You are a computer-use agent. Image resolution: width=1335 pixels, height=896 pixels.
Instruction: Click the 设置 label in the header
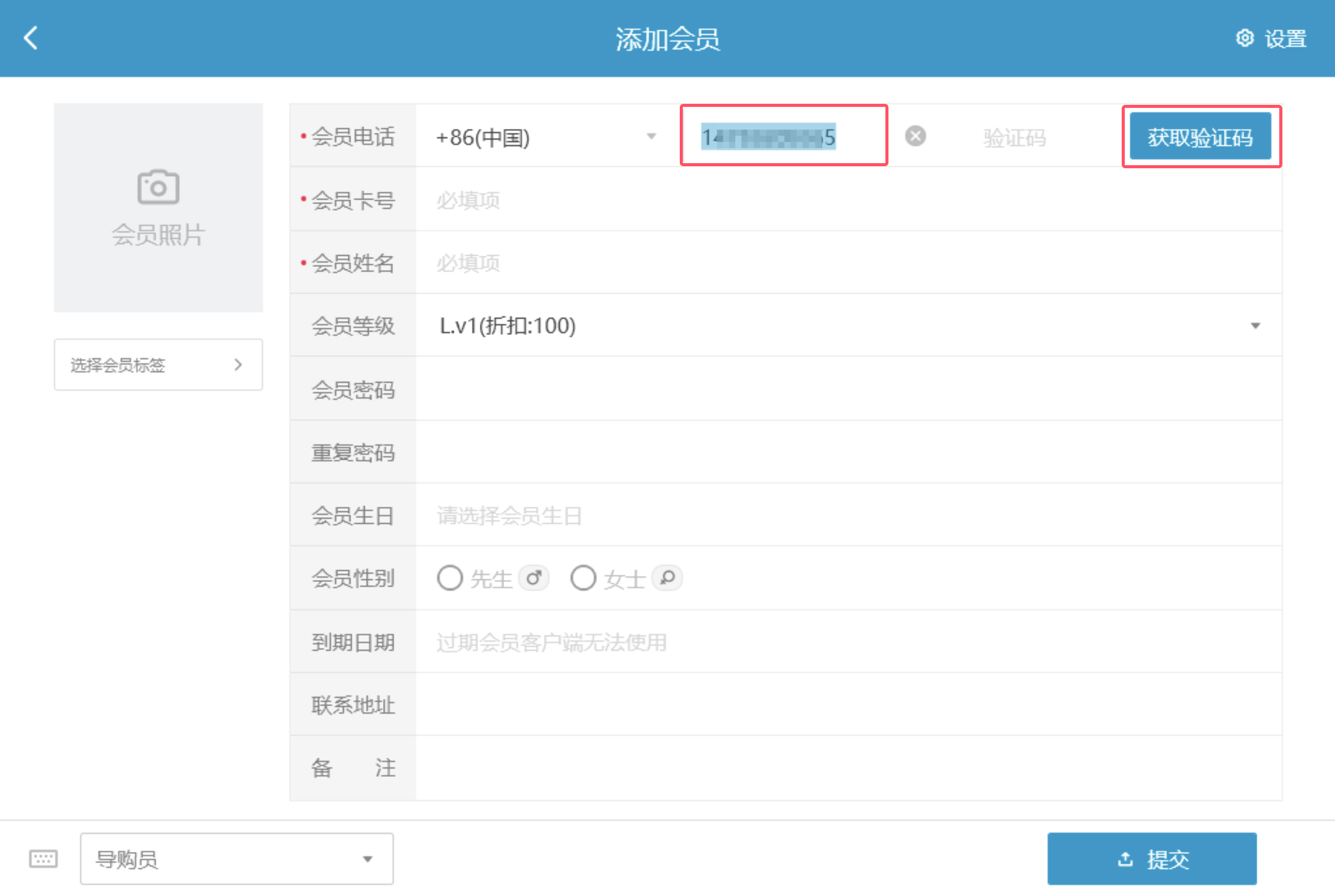coord(1285,39)
